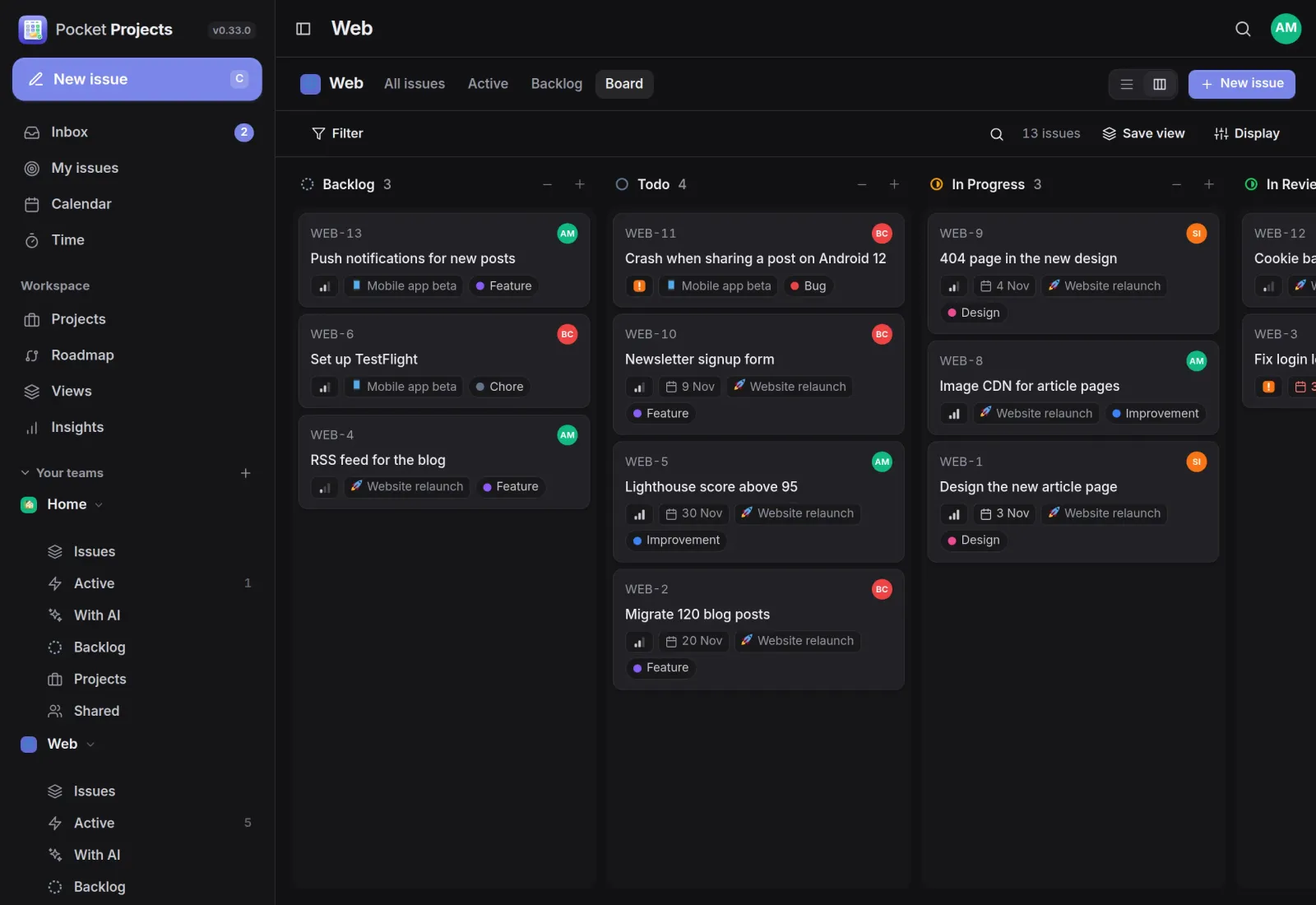The width and height of the screenshot is (1316, 905).
Task: Open Calendar in sidebar
Action: click(x=137, y=204)
